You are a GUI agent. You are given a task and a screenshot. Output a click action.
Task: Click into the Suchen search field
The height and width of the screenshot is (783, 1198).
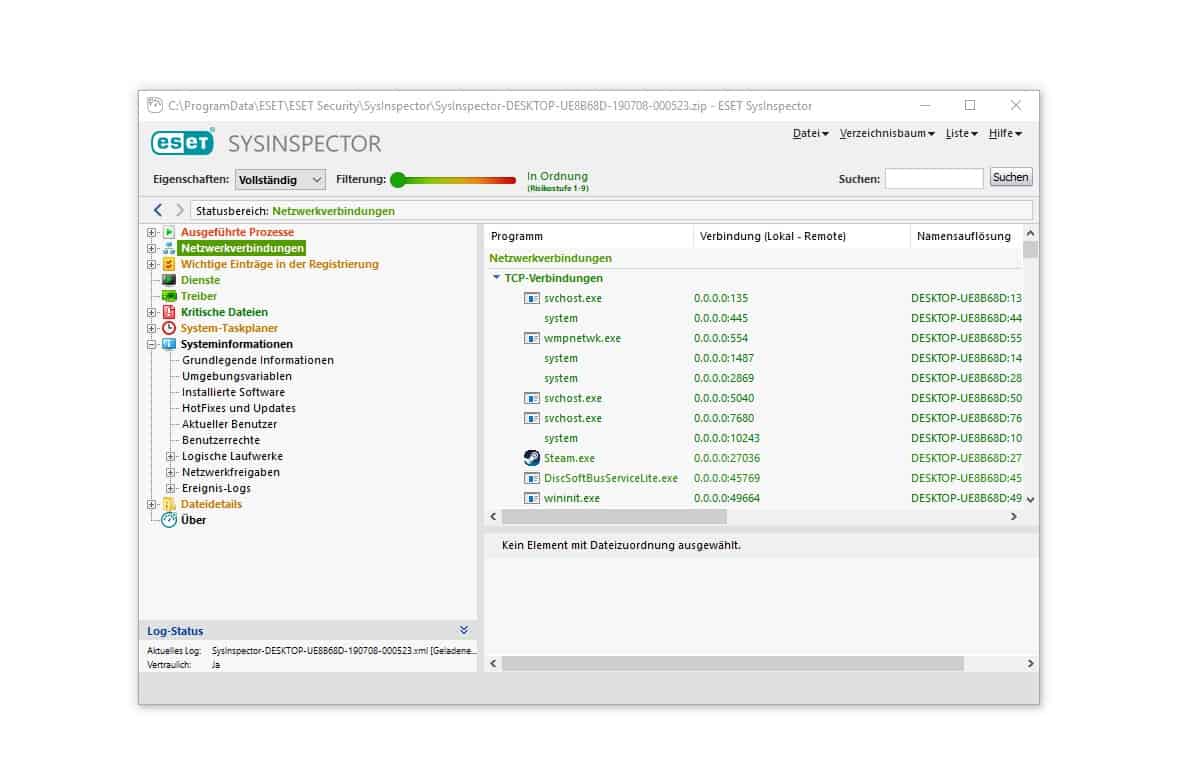(x=933, y=178)
